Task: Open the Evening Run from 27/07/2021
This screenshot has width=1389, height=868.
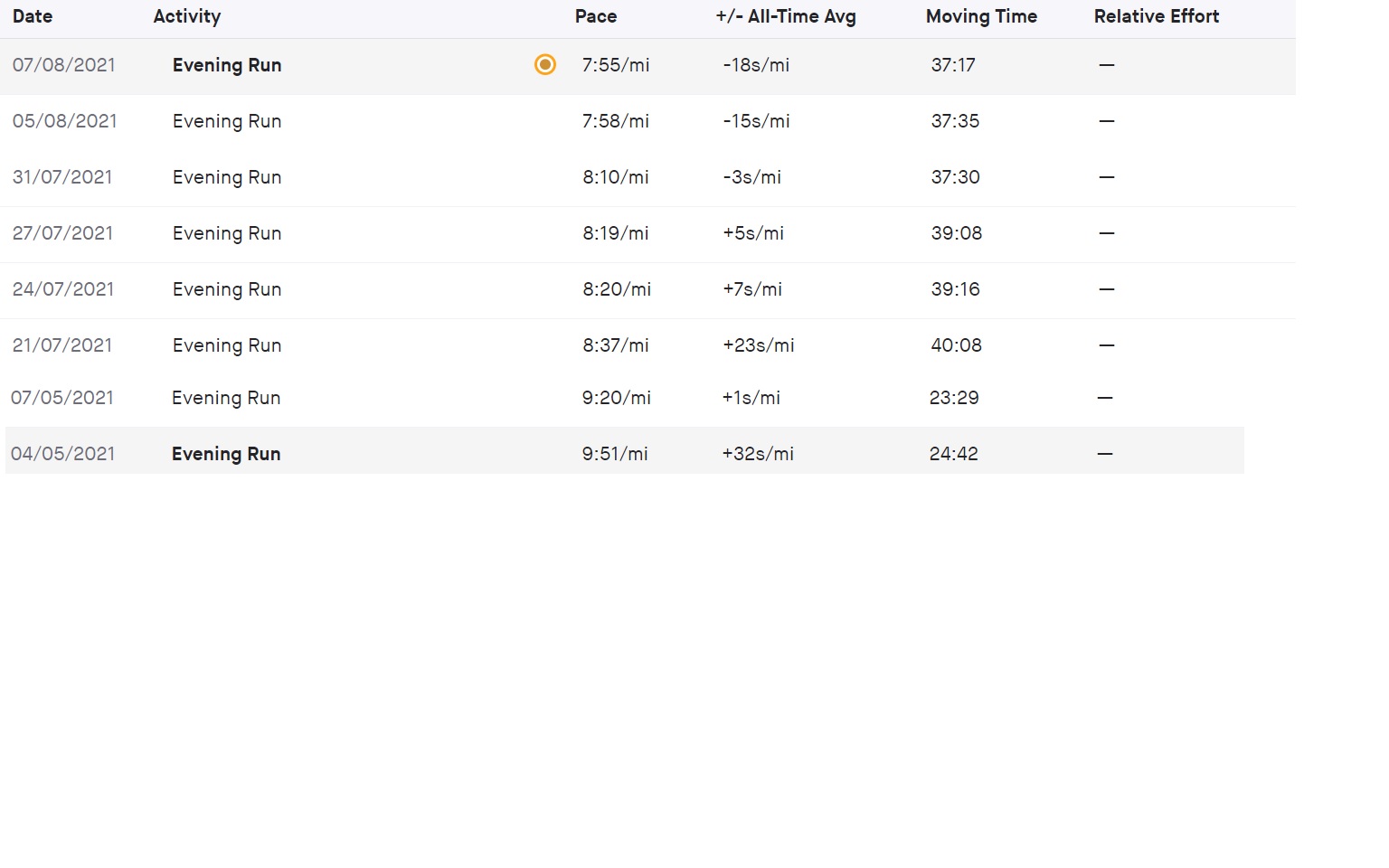Action: pos(227,233)
